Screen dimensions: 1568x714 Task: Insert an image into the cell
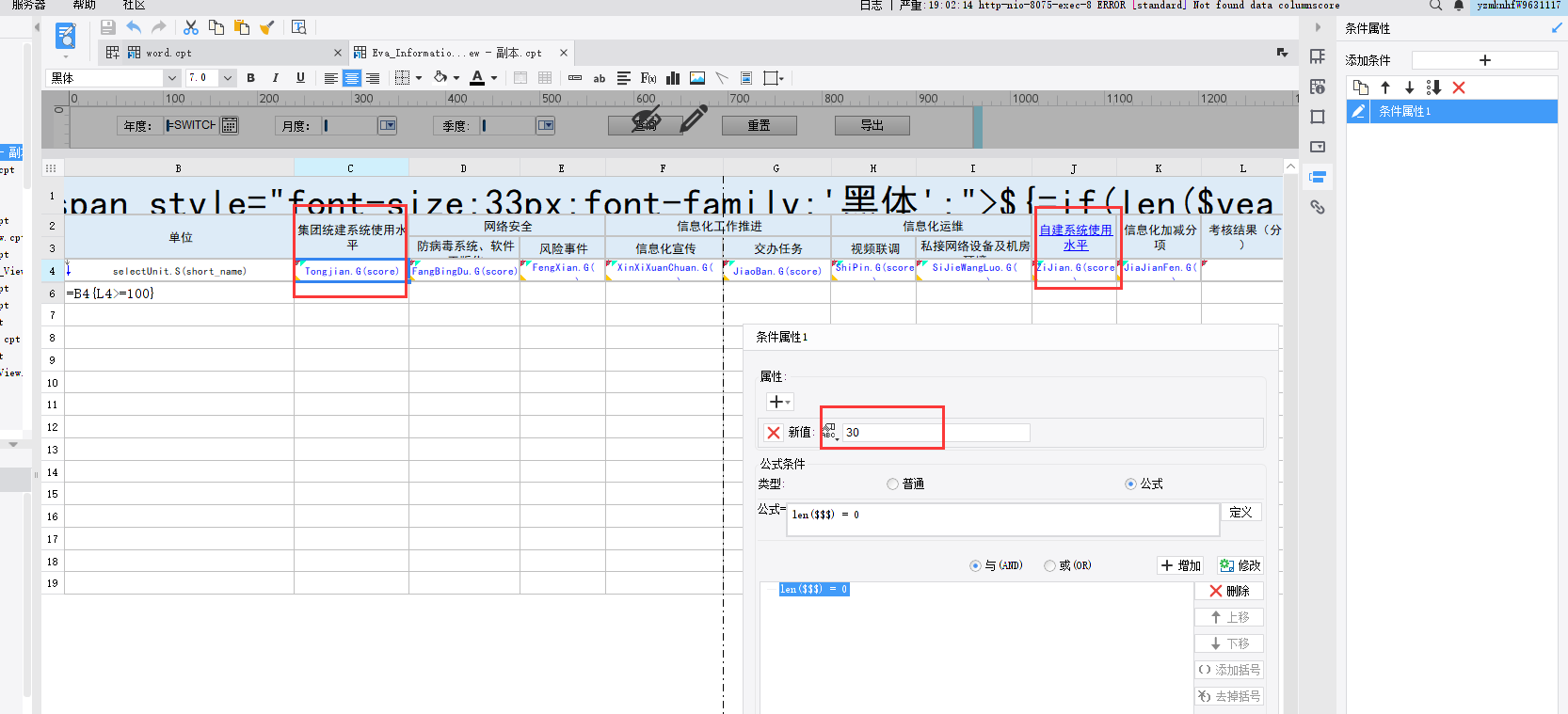click(x=697, y=78)
